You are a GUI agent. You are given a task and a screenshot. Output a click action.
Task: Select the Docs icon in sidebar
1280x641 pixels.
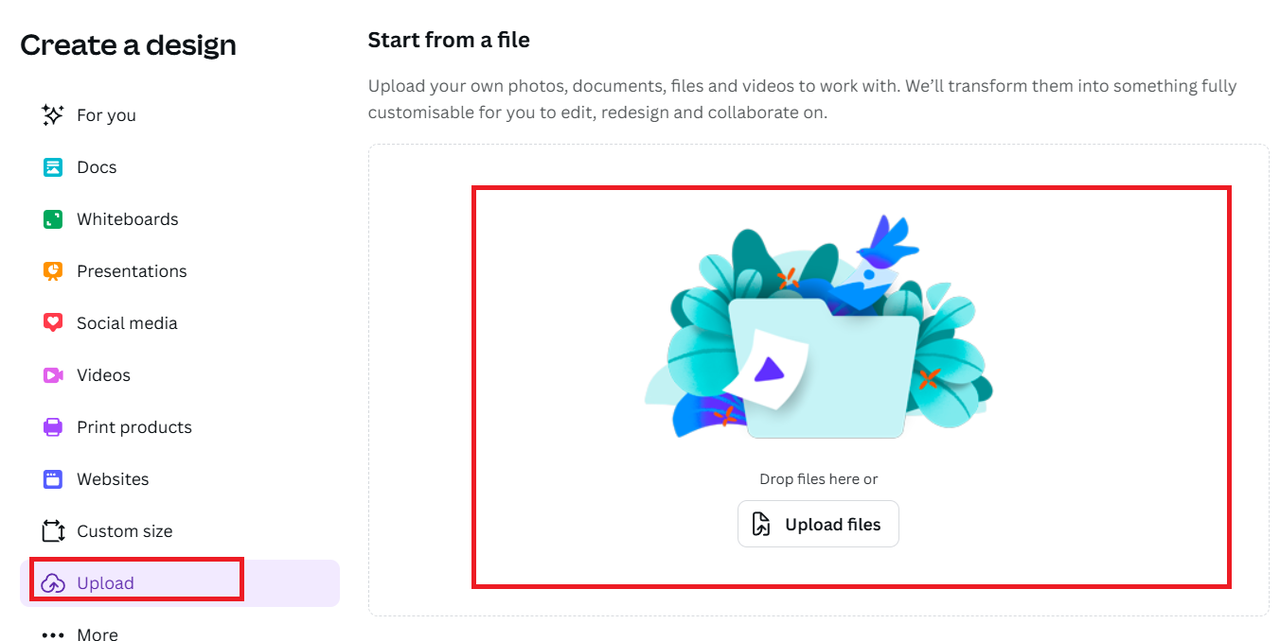click(53, 167)
